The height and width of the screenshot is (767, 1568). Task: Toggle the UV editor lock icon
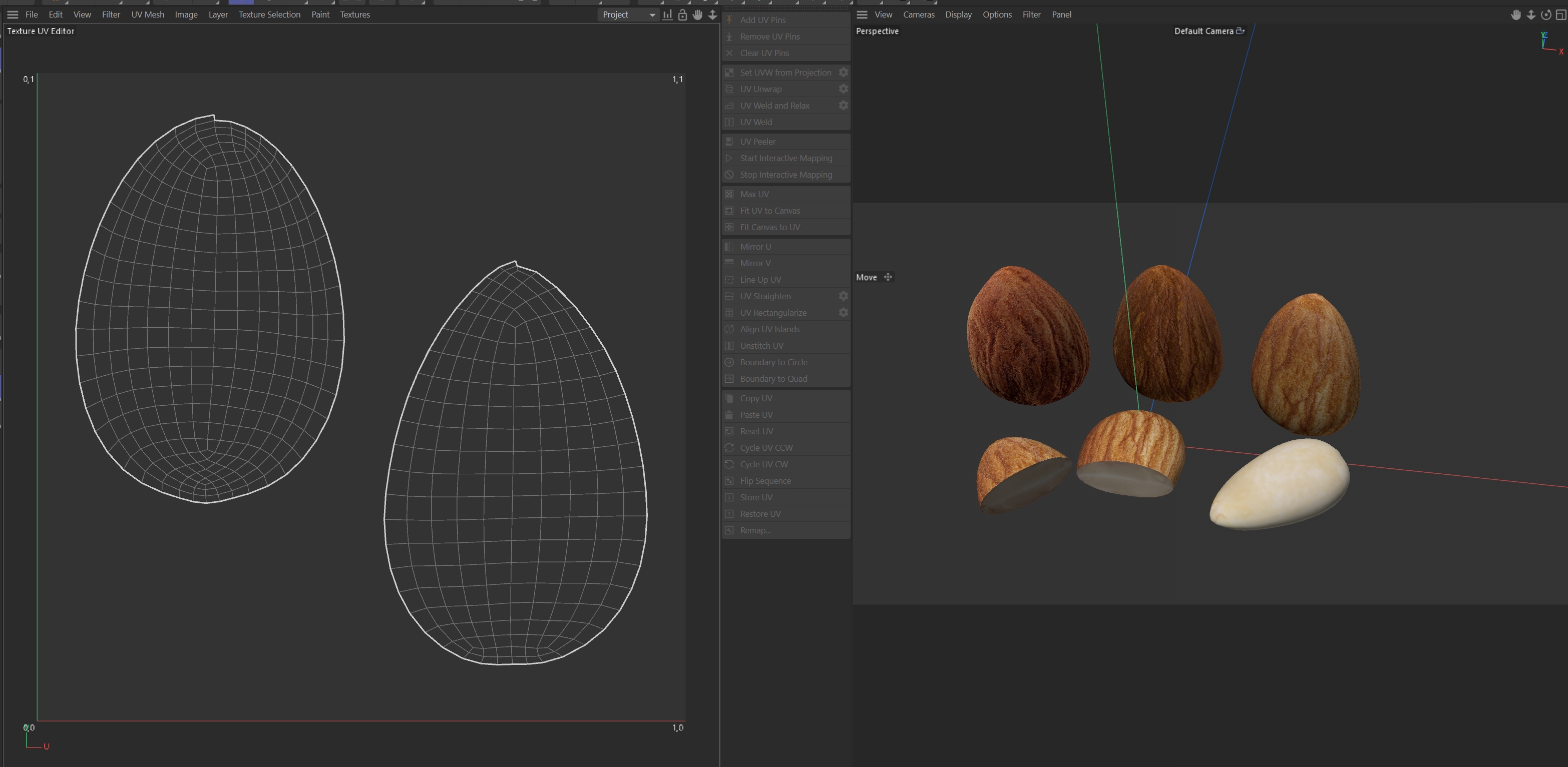pos(682,15)
